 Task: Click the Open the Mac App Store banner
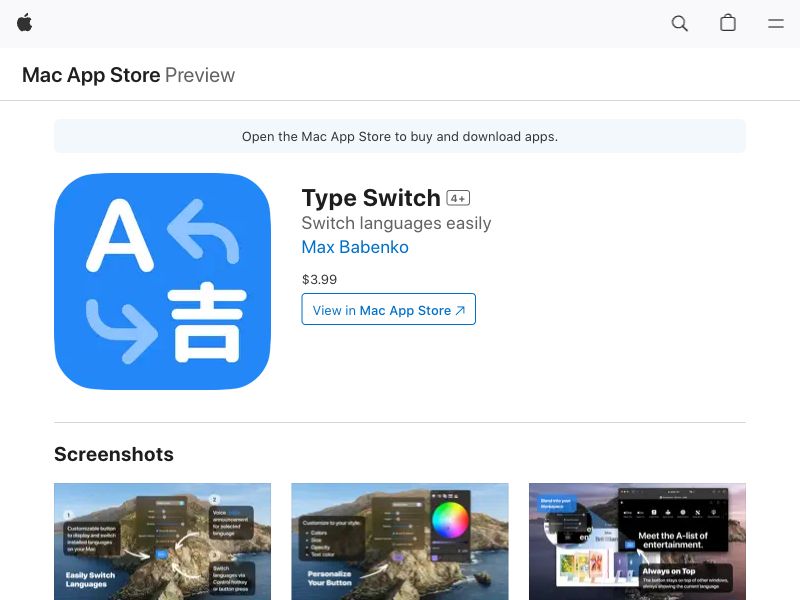[400, 136]
